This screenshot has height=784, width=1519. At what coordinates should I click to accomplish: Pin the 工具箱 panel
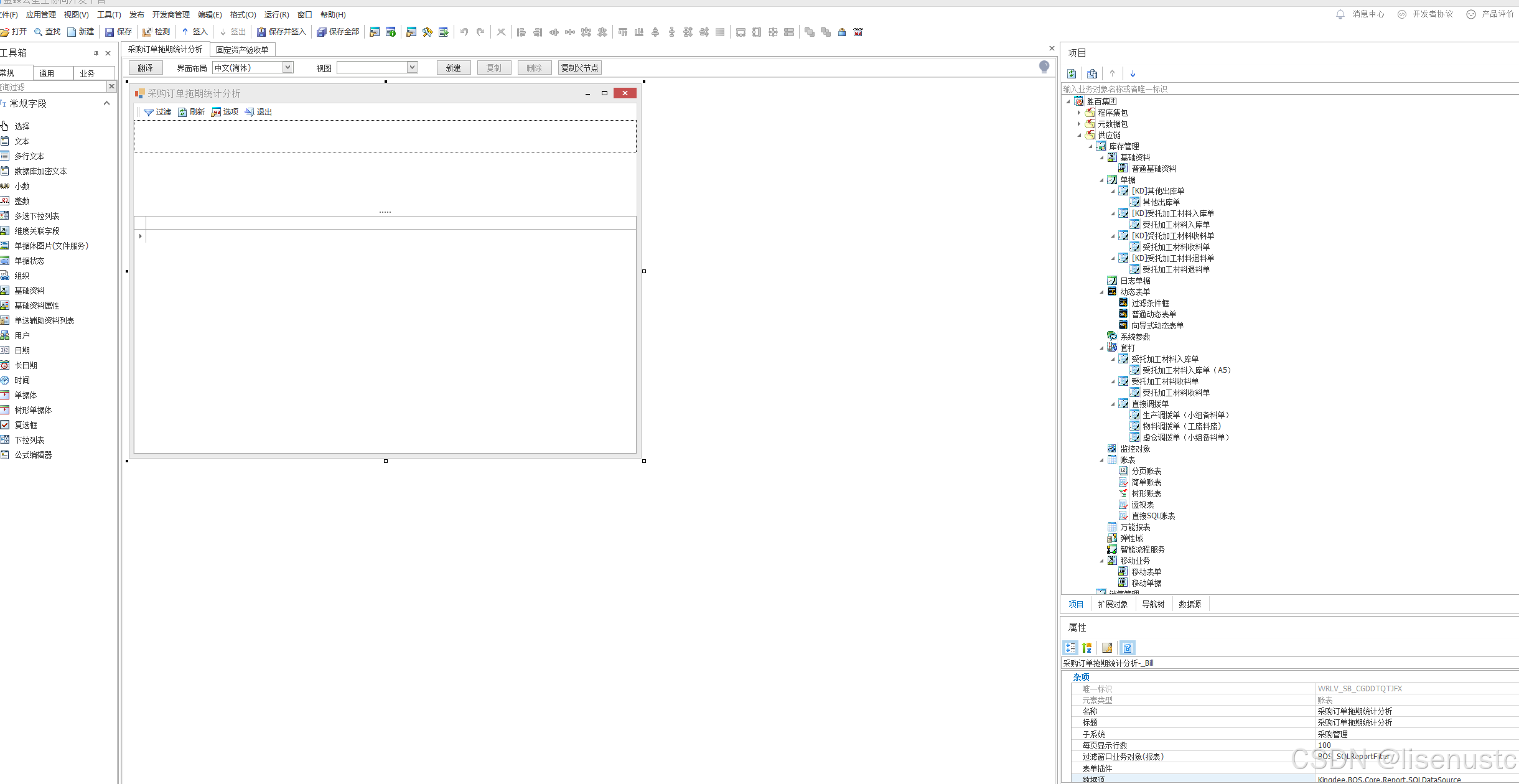point(96,53)
